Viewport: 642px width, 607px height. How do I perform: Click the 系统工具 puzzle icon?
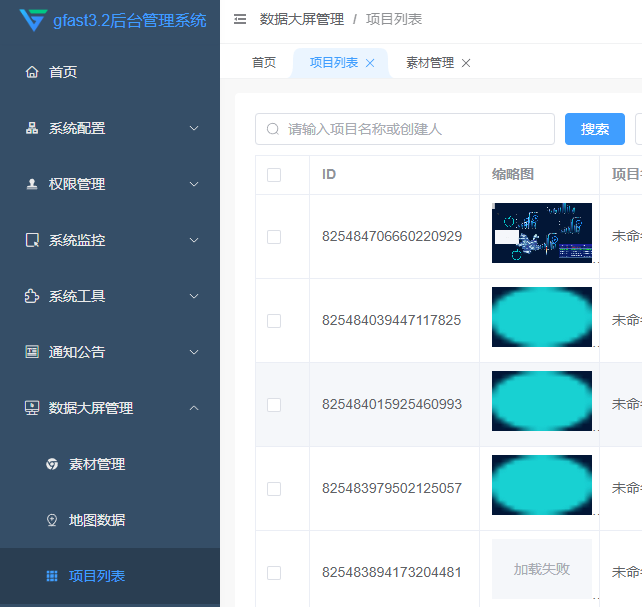[x=32, y=296]
